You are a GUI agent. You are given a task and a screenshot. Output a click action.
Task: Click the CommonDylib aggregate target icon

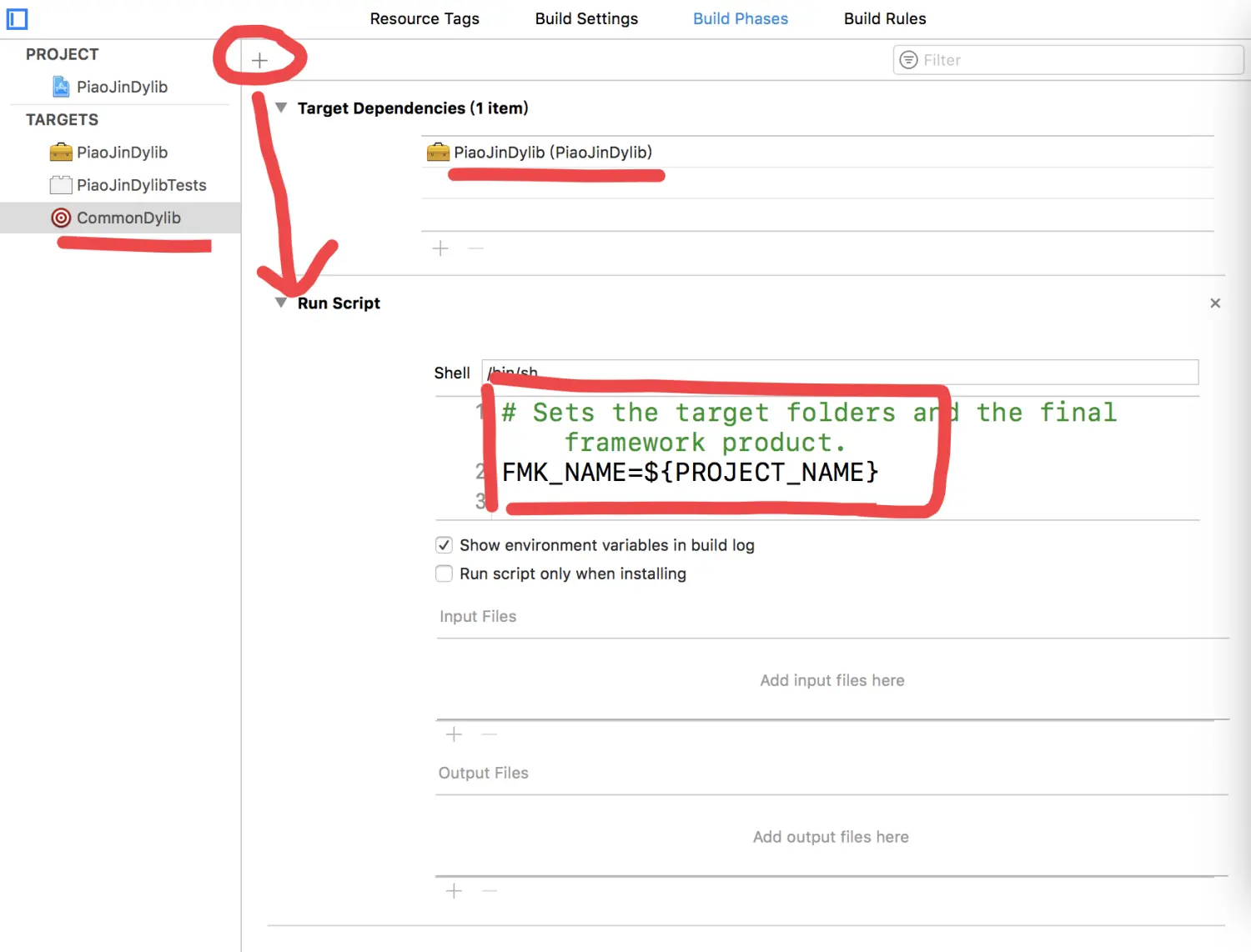(x=61, y=218)
